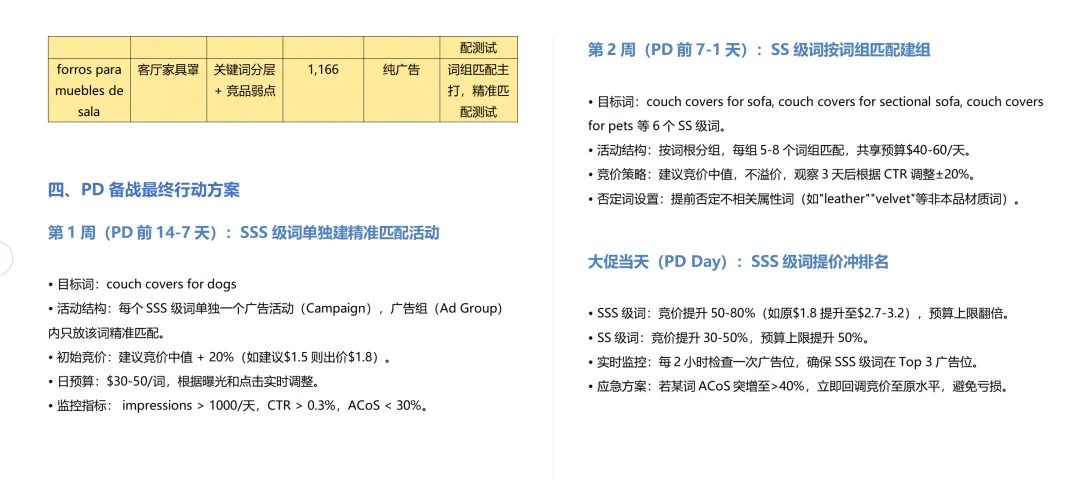Click the heading 四、PD 备战最终行动方案
This screenshot has width=1080, height=495.
[x=144, y=190]
